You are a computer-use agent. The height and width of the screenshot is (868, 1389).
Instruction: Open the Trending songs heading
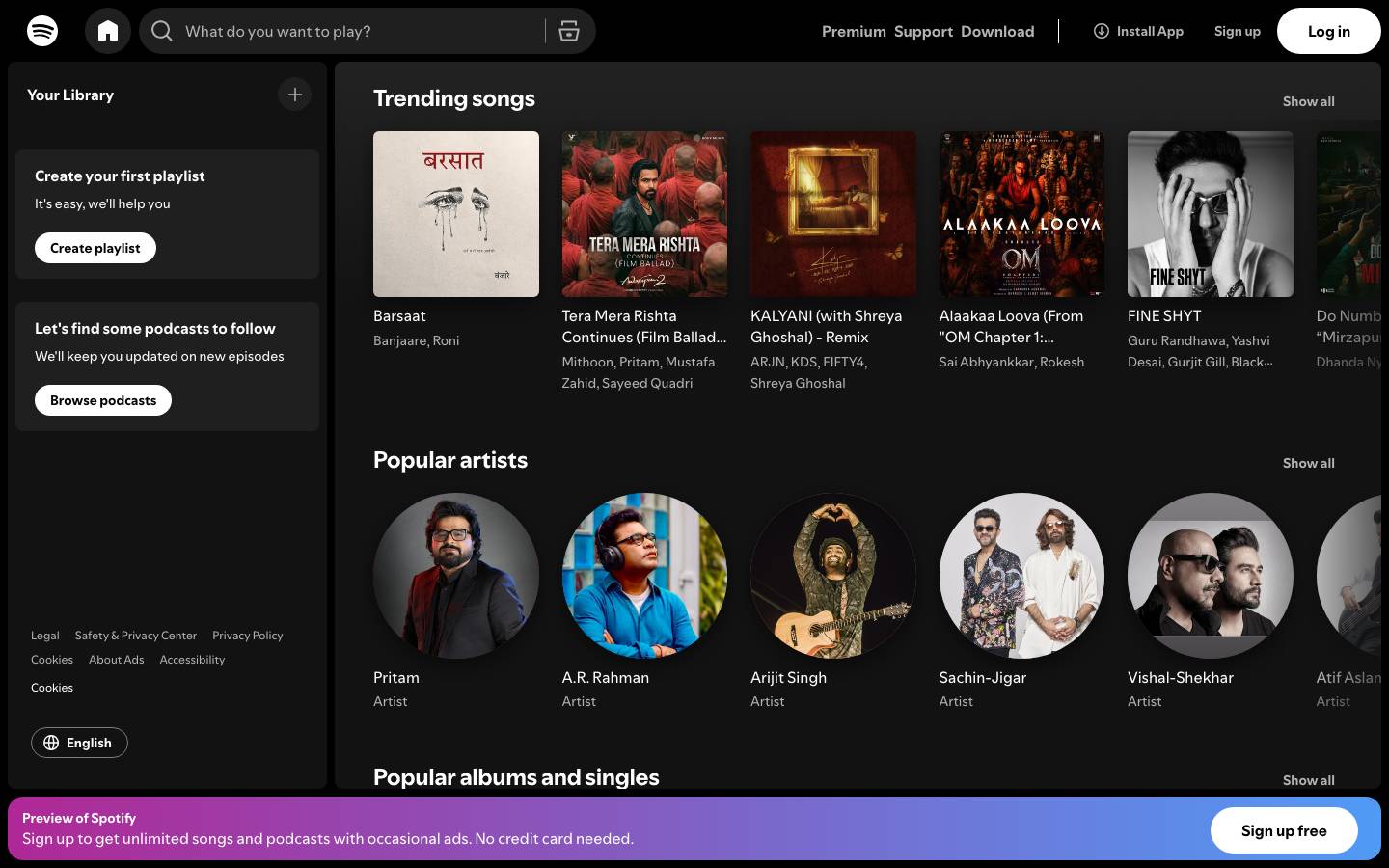[x=454, y=98]
